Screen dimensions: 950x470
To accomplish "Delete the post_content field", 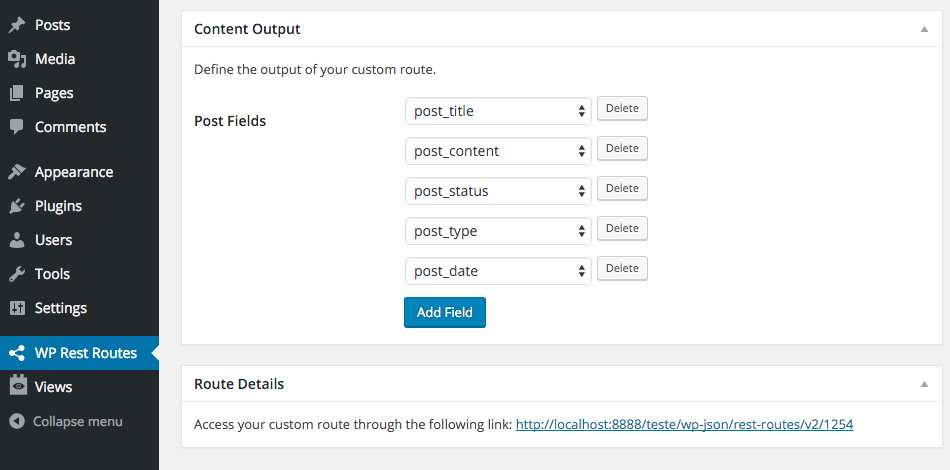I will (x=622, y=149).
